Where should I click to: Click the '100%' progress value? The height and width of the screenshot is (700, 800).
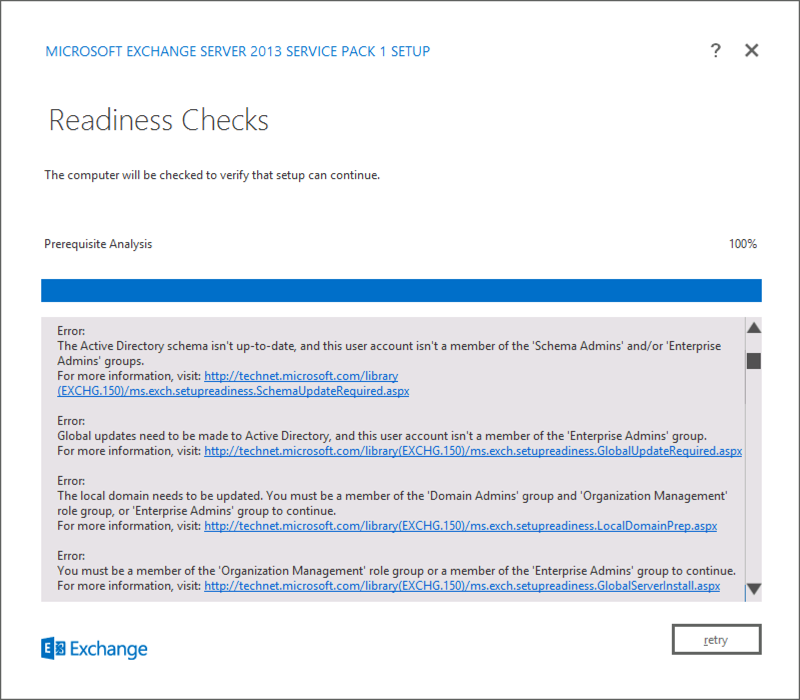pyautogui.click(x=742, y=244)
